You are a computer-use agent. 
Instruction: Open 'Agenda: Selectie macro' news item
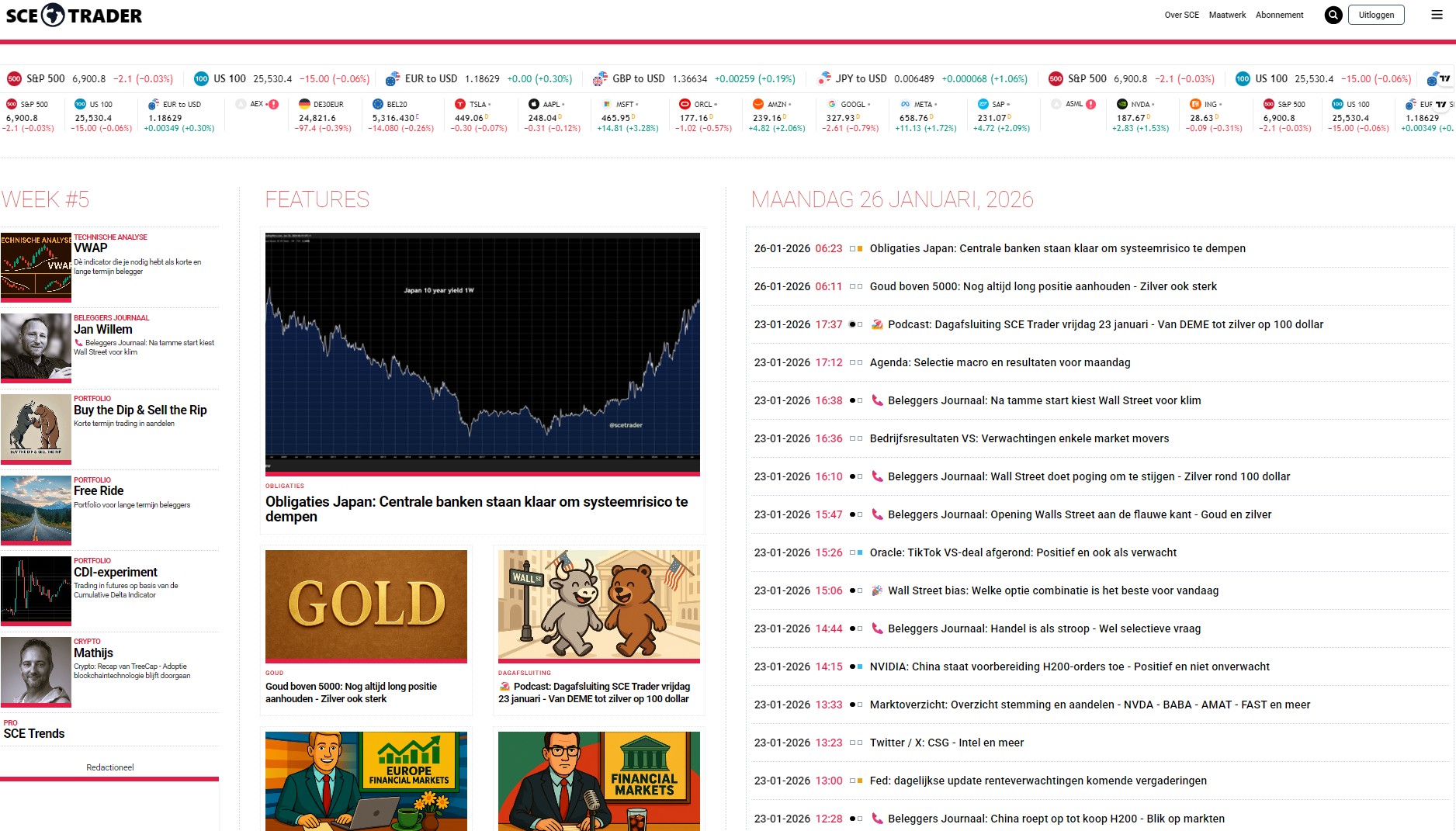point(1000,362)
